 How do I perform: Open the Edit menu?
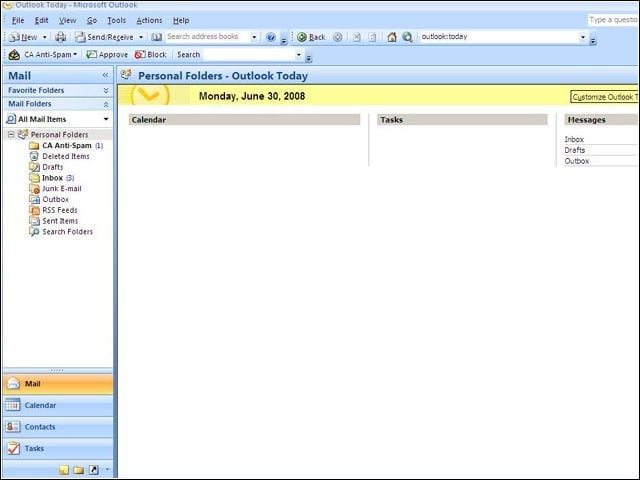click(x=41, y=20)
